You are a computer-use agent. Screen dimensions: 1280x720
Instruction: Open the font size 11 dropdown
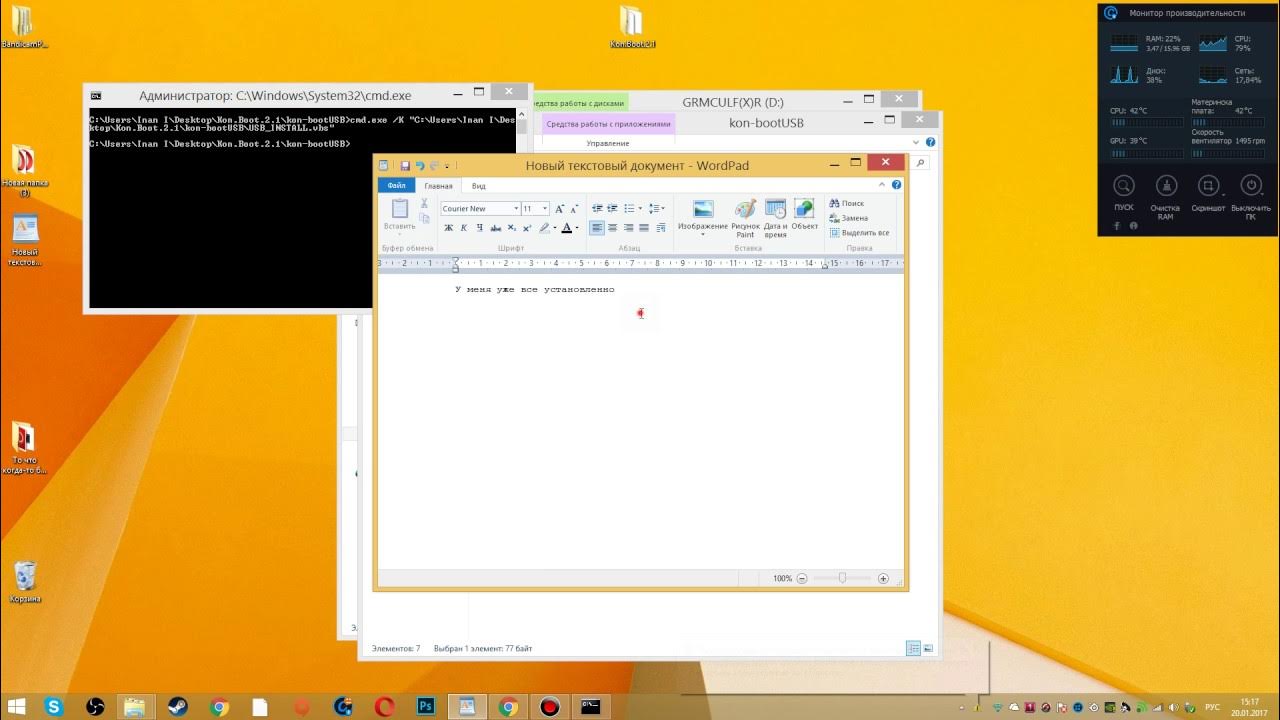(x=545, y=209)
